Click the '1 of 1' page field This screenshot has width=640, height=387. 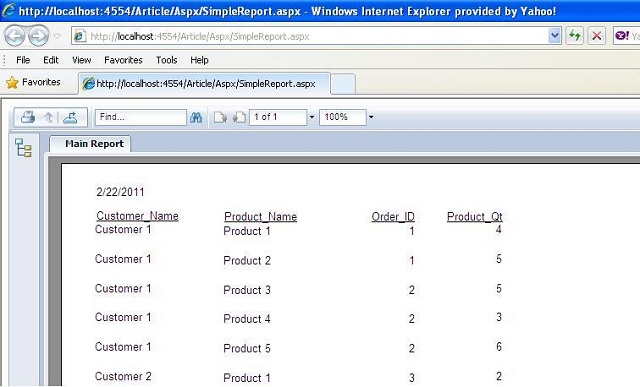coord(278,117)
